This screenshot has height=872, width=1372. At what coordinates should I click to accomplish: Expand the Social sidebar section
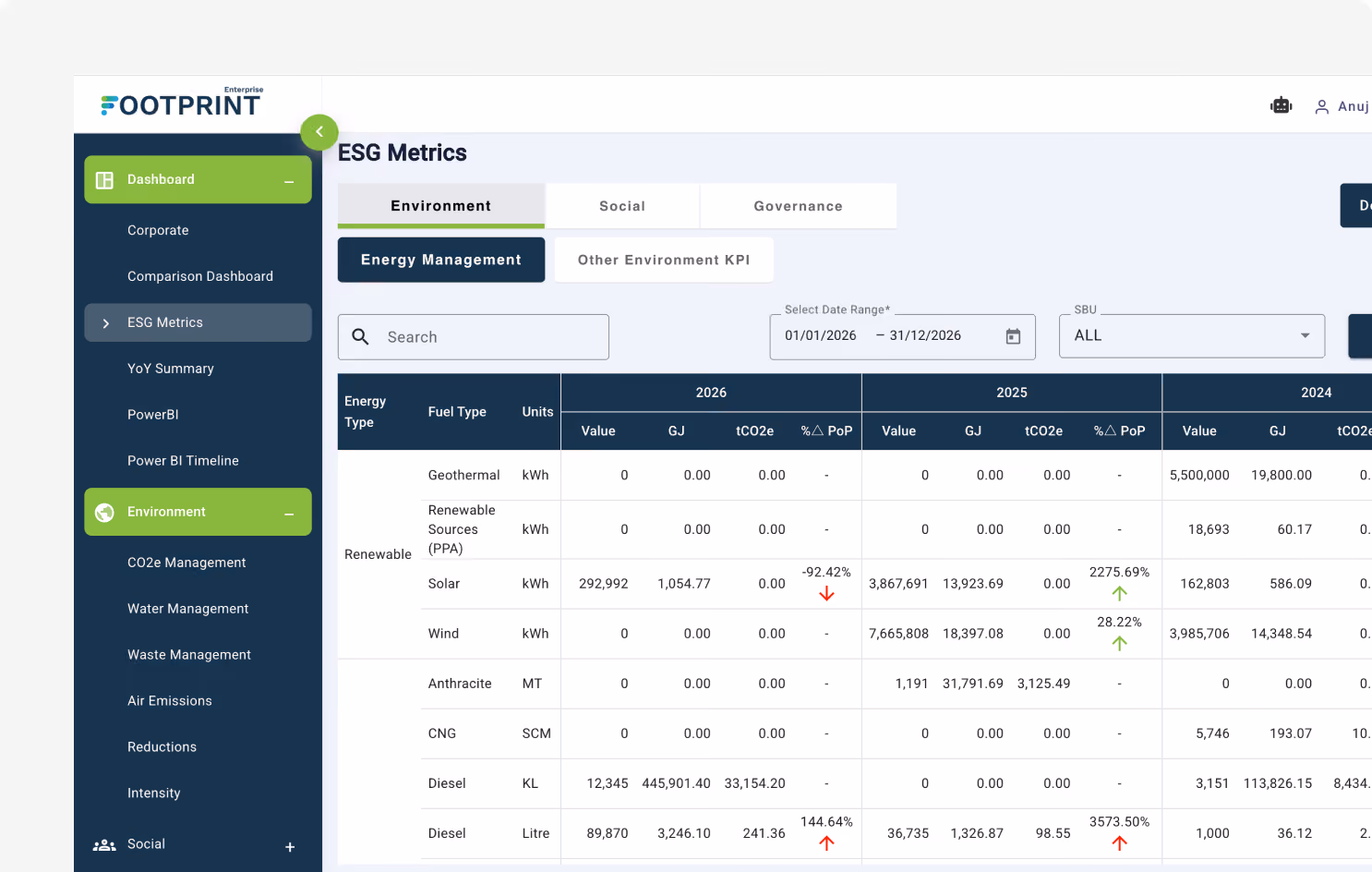[x=290, y=847]
